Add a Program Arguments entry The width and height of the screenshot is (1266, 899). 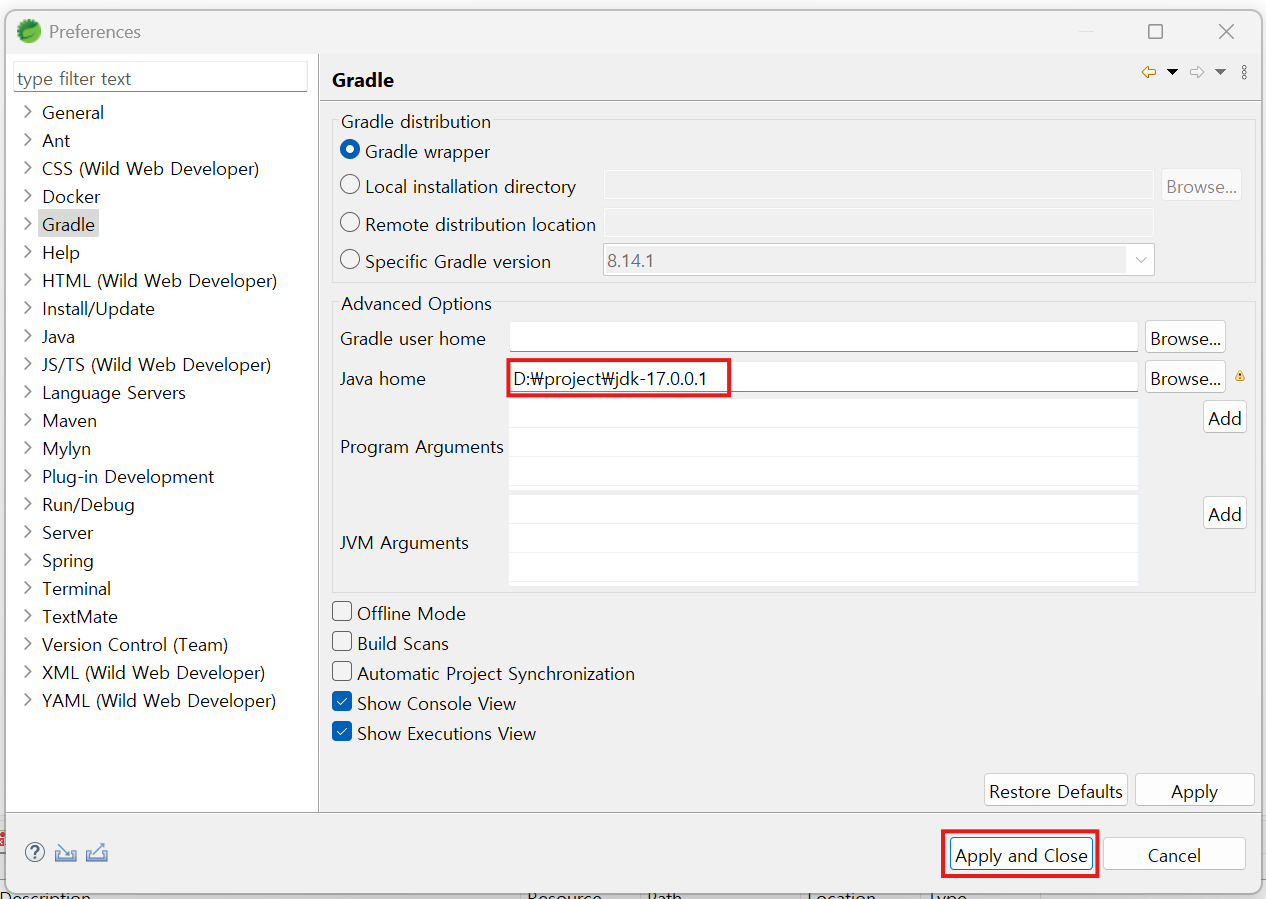coord(1224,417)
